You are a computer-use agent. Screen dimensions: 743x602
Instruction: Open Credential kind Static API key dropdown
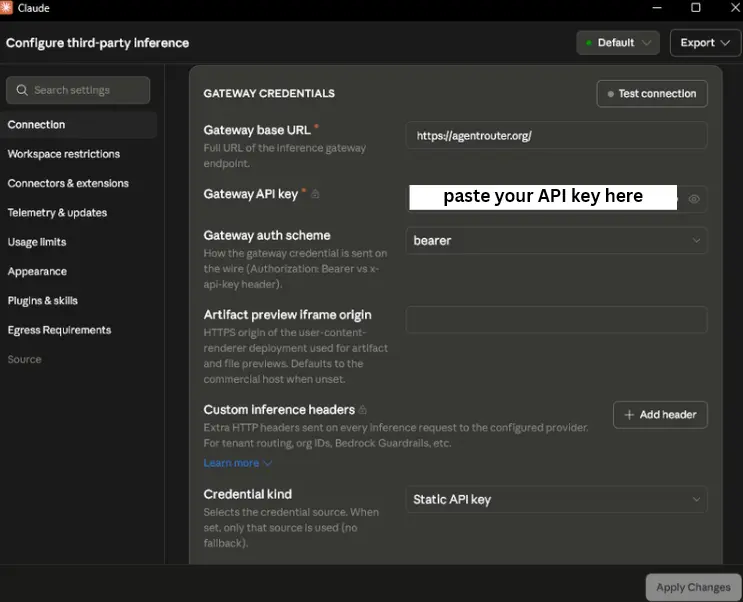click(556, 500)
